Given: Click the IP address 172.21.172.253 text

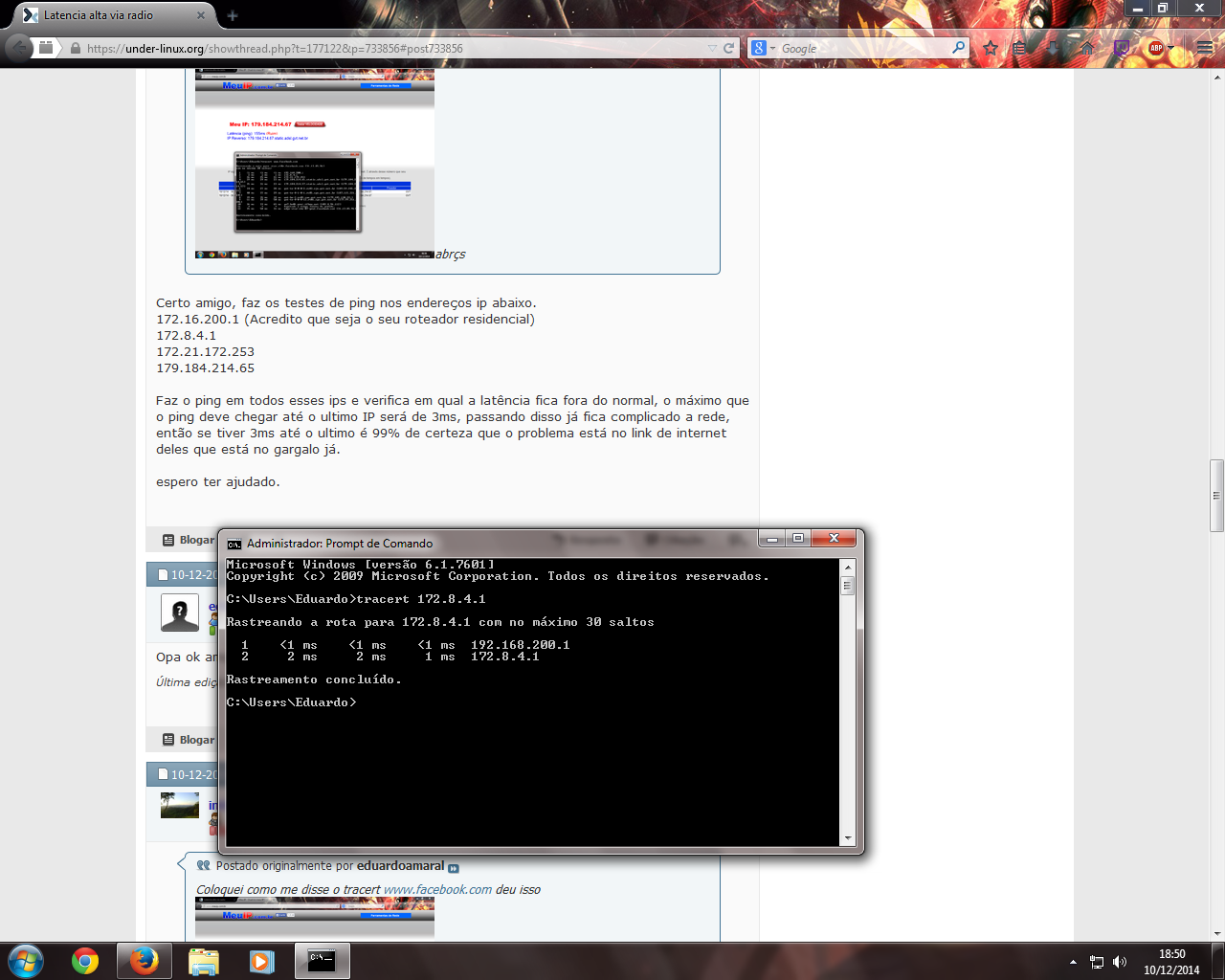Looking at the screenshot, I should [x=206, y=352].
